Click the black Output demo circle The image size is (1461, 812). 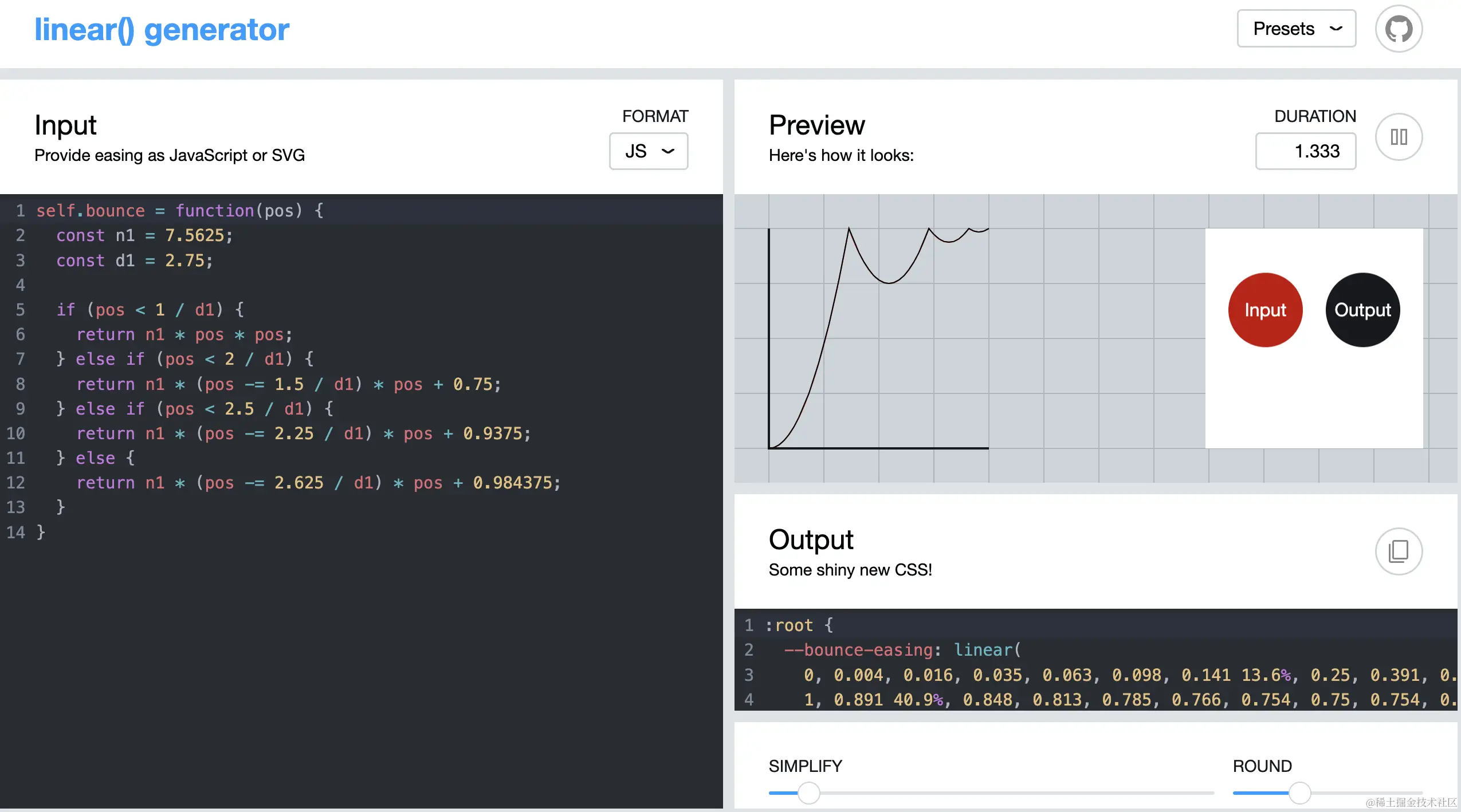[1362, 310]
